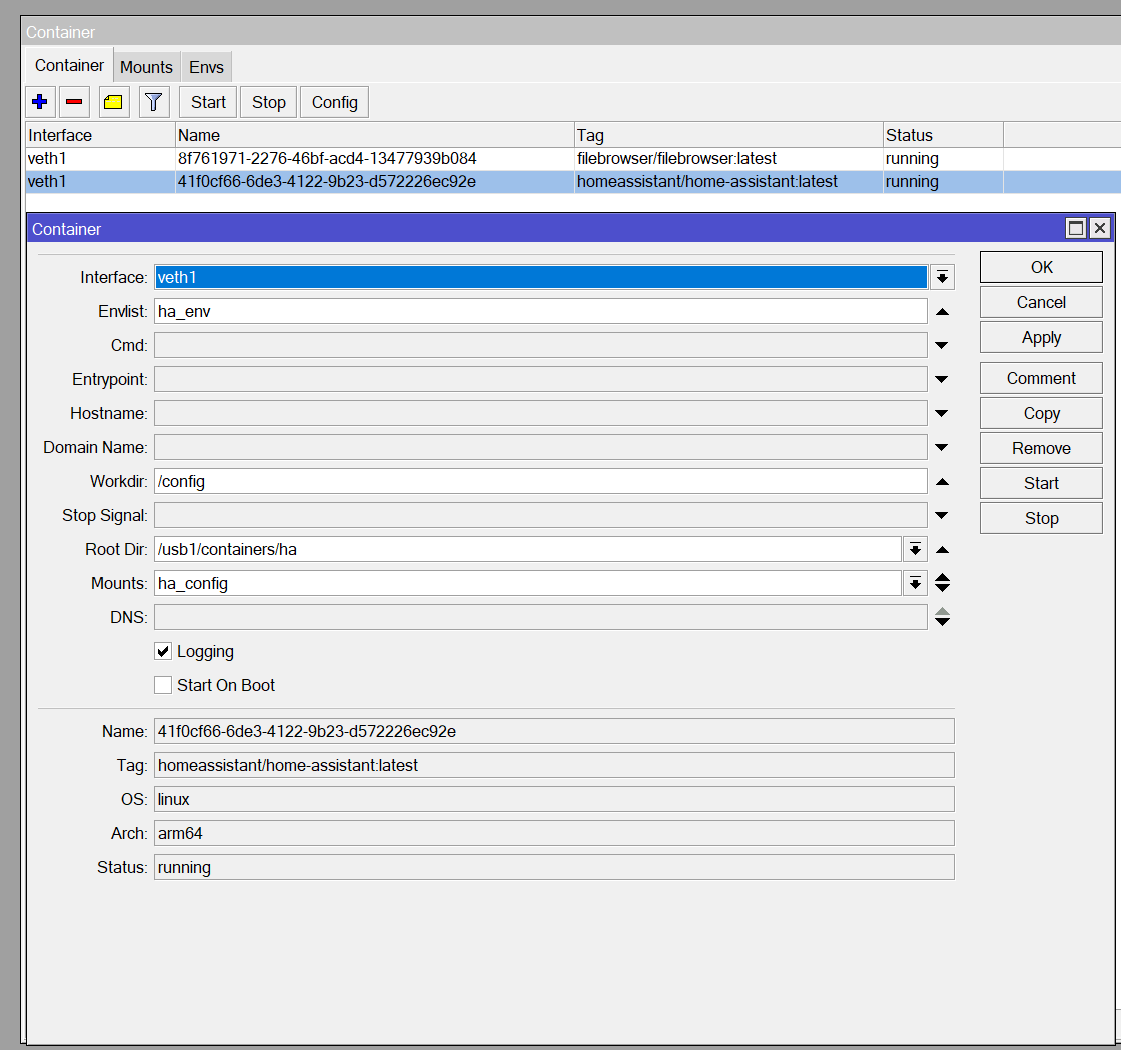
Task: Open the funnel filter icon
Action: pos(153,102)
